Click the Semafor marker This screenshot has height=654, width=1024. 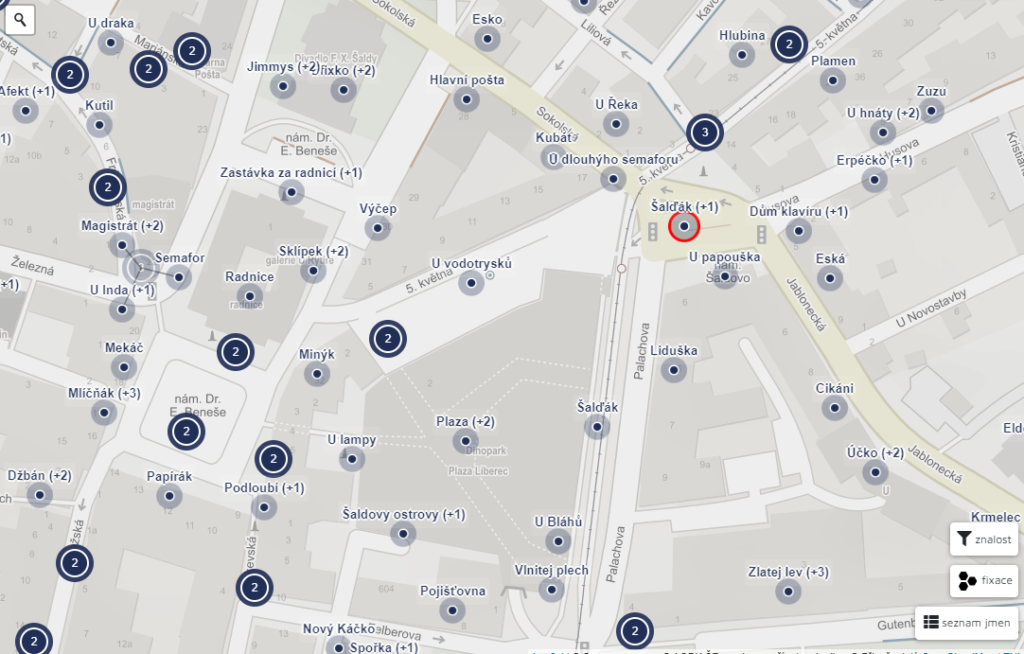pos(178,277)
